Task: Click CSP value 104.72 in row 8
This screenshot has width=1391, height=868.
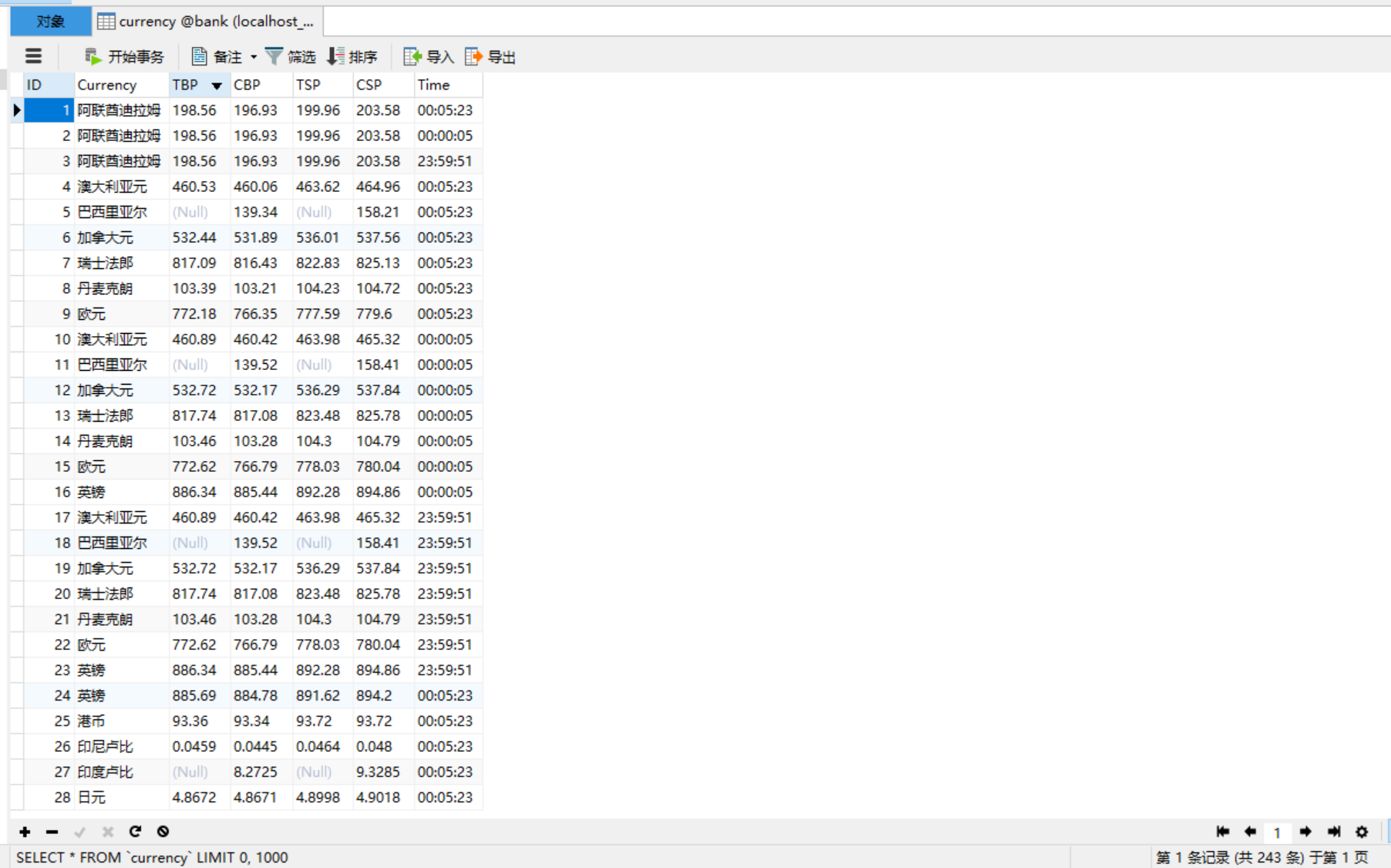Action: [383, 288]
